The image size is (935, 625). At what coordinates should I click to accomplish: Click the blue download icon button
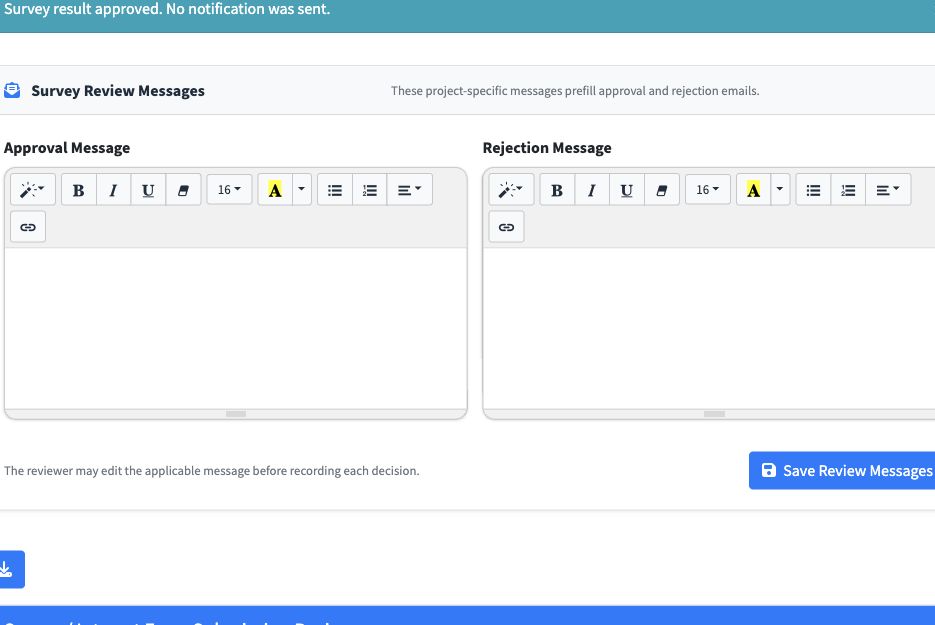[10, 569]
